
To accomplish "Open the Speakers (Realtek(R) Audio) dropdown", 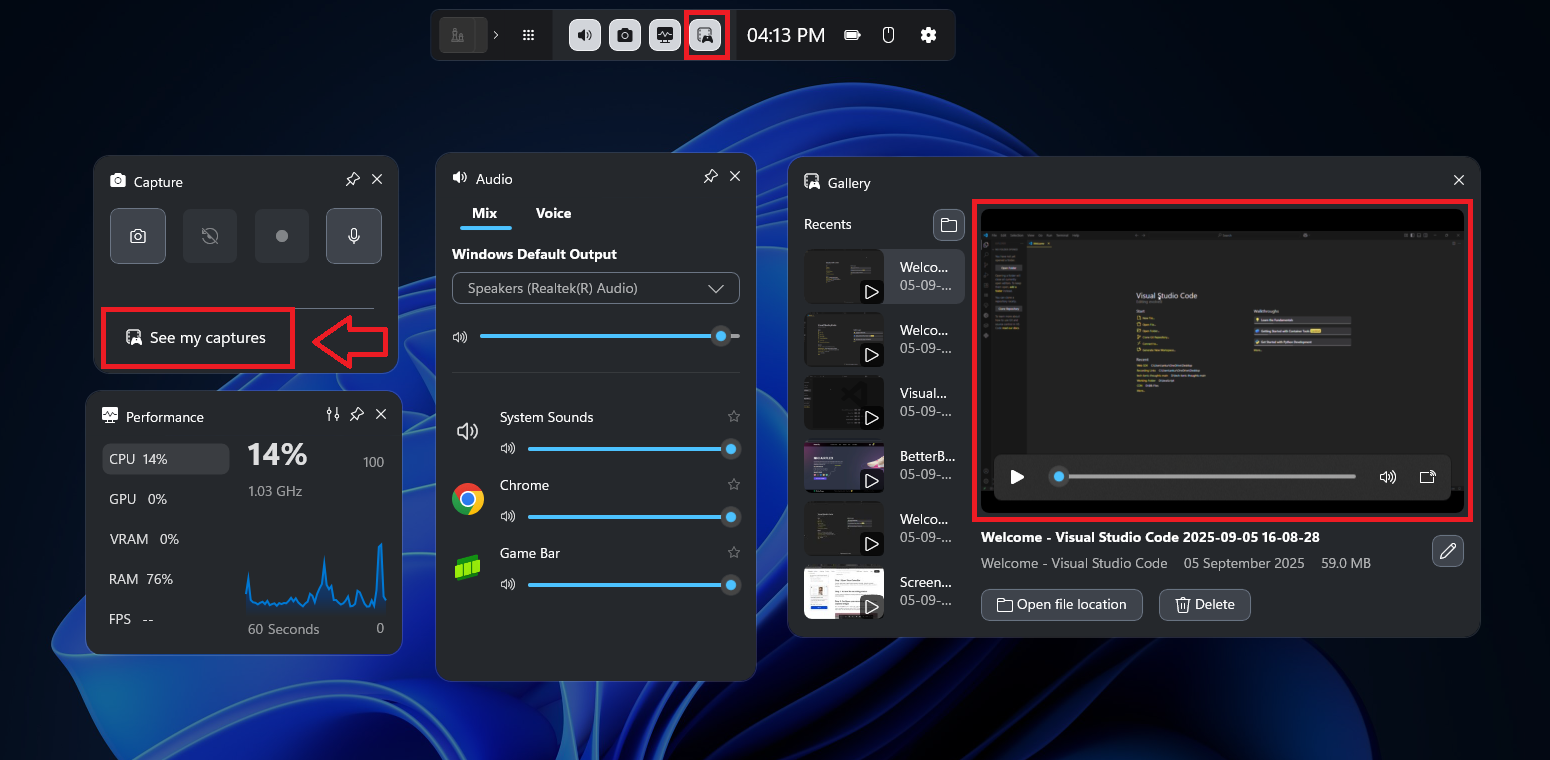I will point(595,288).
